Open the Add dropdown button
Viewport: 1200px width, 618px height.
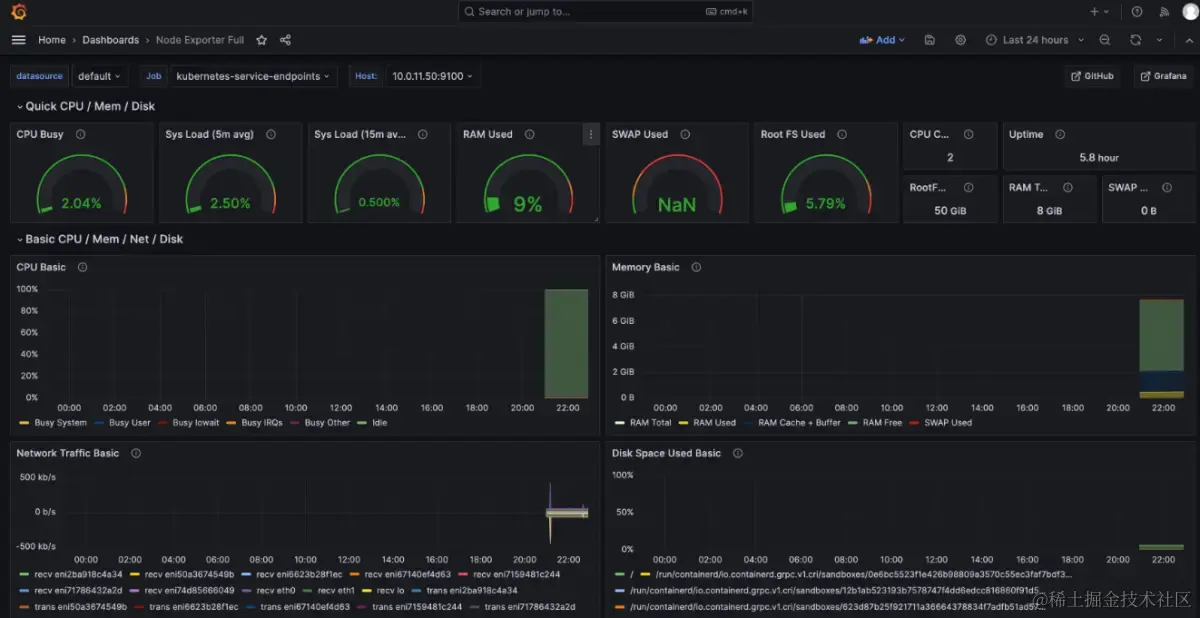pos(882,40)
